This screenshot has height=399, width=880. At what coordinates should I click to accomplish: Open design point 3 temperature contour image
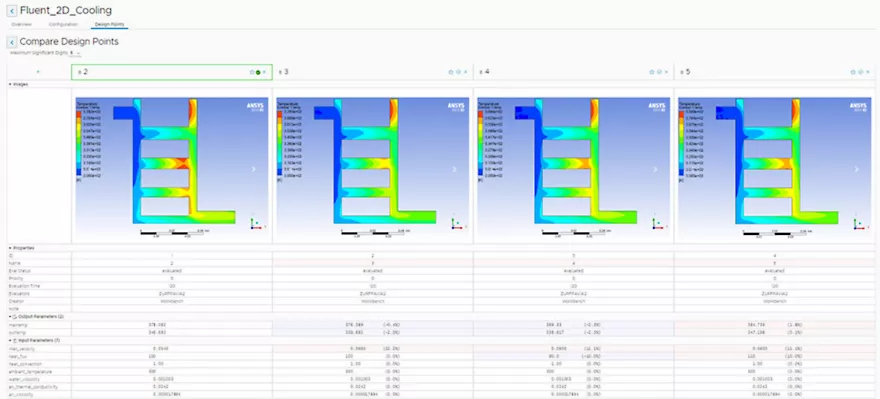tap(373, 166)
